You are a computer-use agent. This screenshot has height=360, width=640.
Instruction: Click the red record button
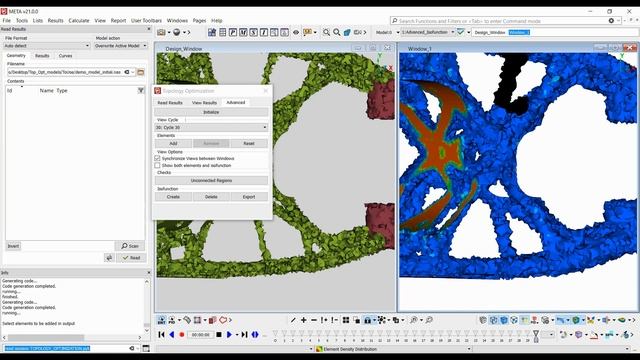[182, 335]
